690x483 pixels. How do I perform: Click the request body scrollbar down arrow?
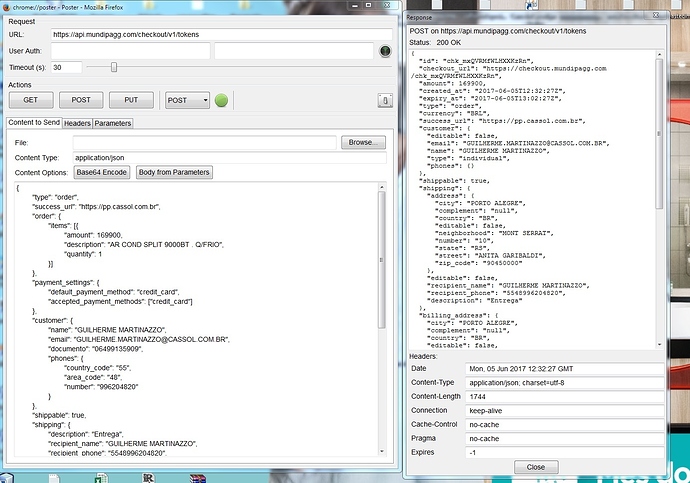tap(382, 451)
